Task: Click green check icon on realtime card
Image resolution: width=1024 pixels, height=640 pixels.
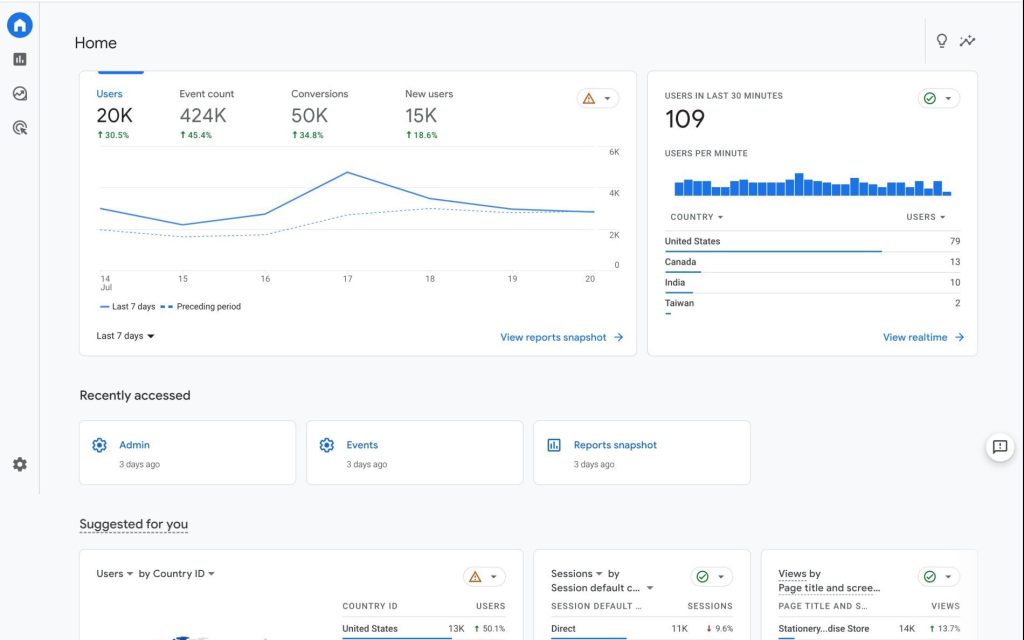Action: [930, 99]
